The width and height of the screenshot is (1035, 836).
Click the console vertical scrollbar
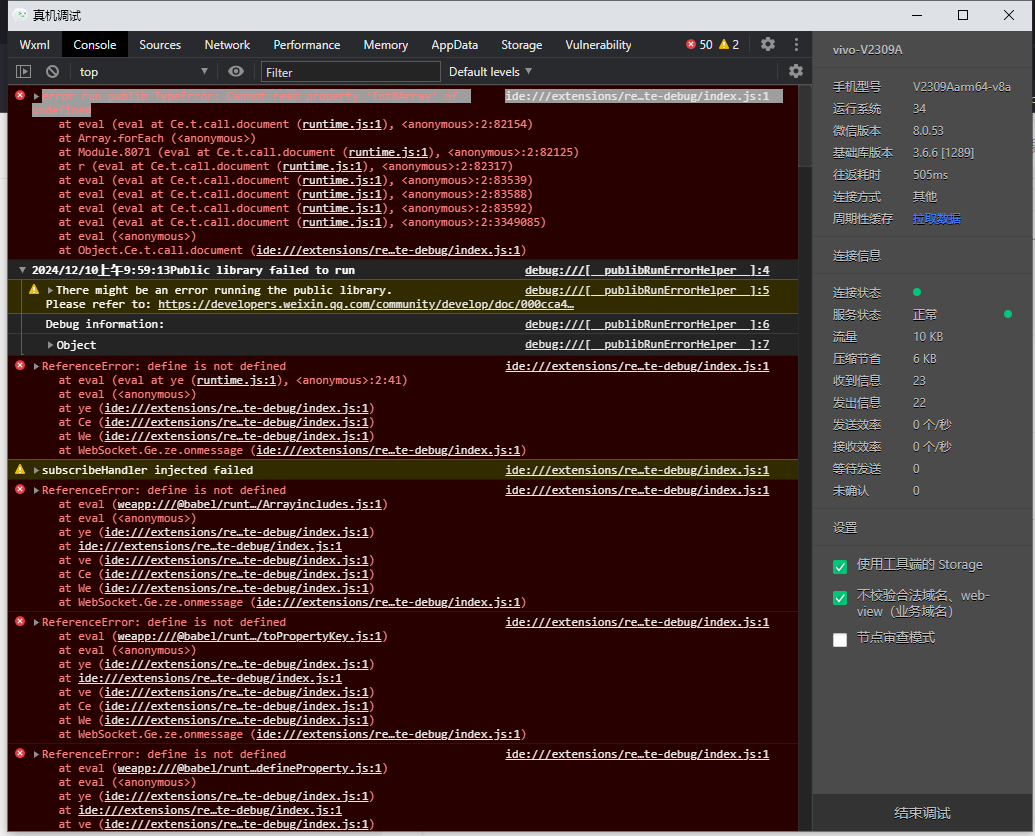805,125
